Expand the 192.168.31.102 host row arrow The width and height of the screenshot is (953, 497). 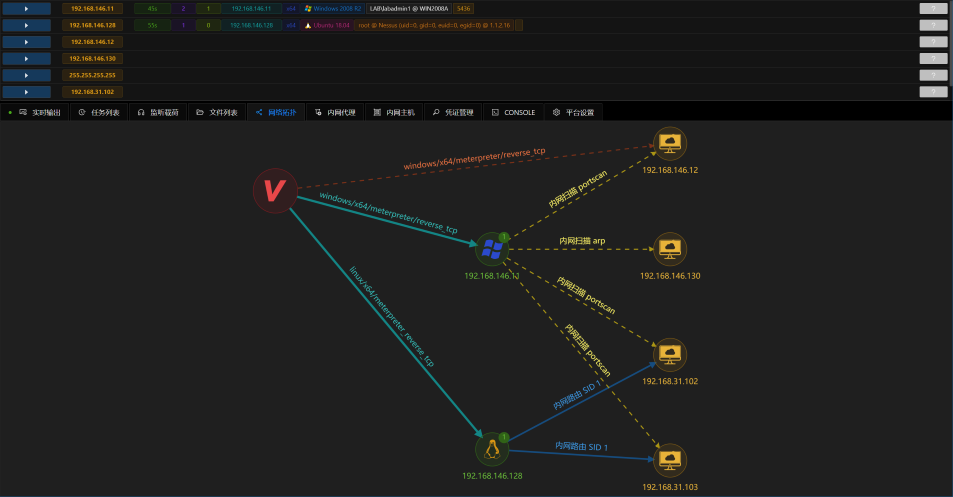(26, 92)
